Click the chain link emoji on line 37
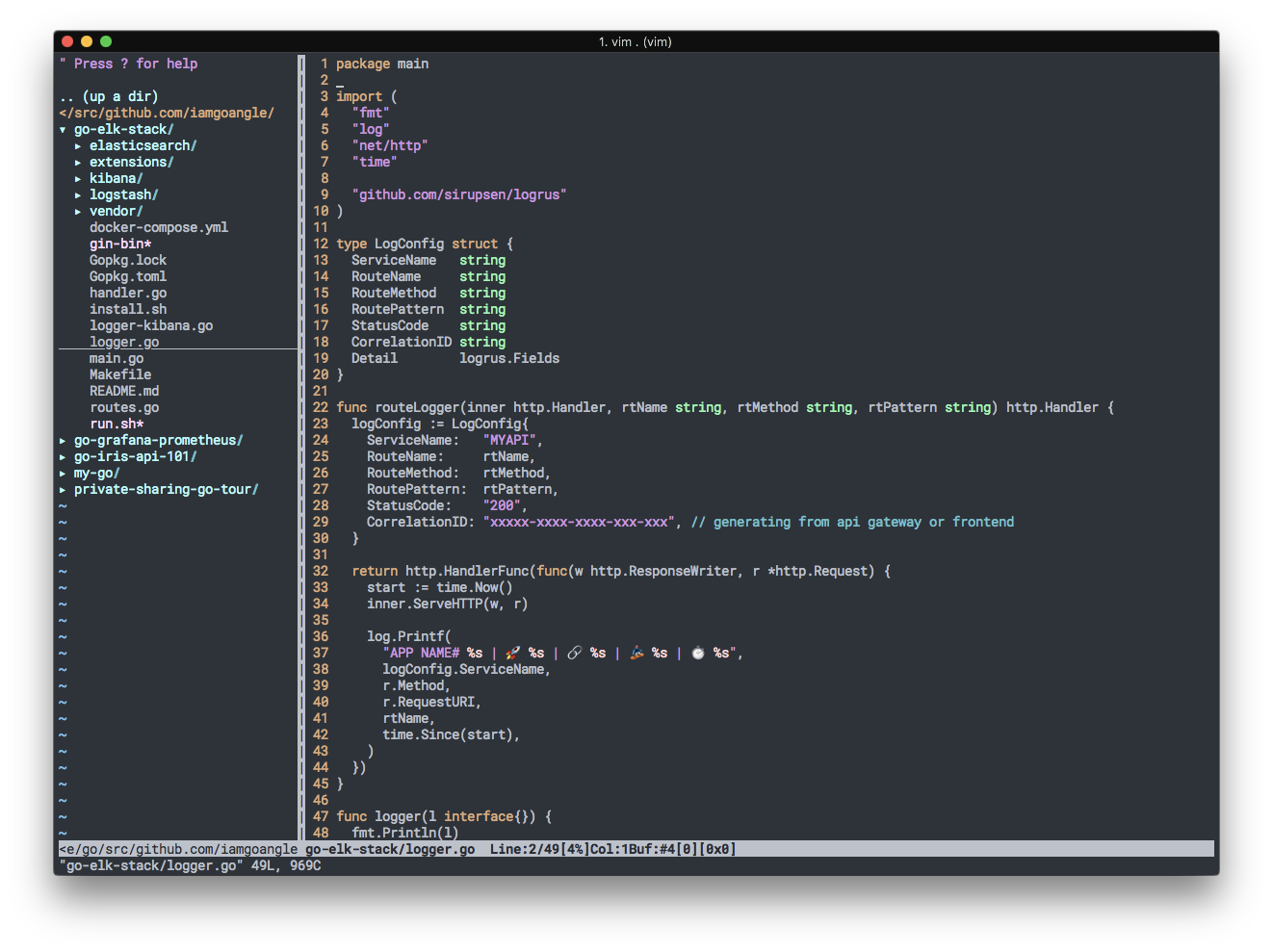1273x952 pixels. coord(574,653)
